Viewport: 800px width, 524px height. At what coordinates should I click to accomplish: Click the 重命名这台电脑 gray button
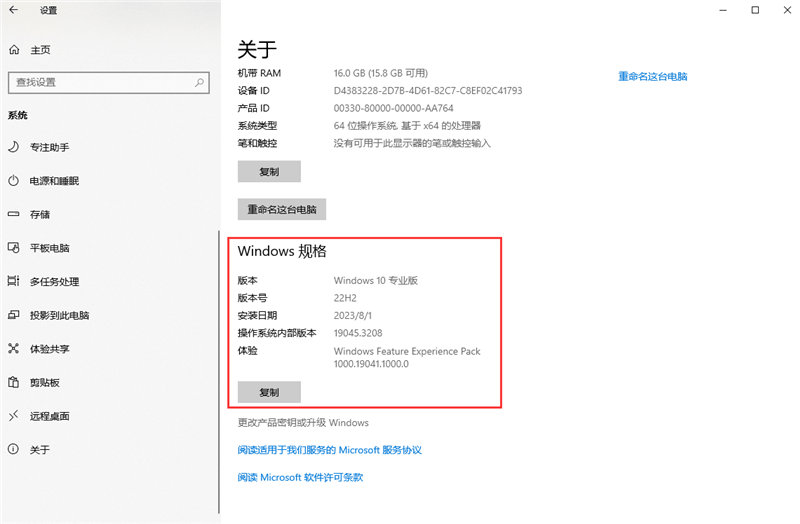pos(282,209)
